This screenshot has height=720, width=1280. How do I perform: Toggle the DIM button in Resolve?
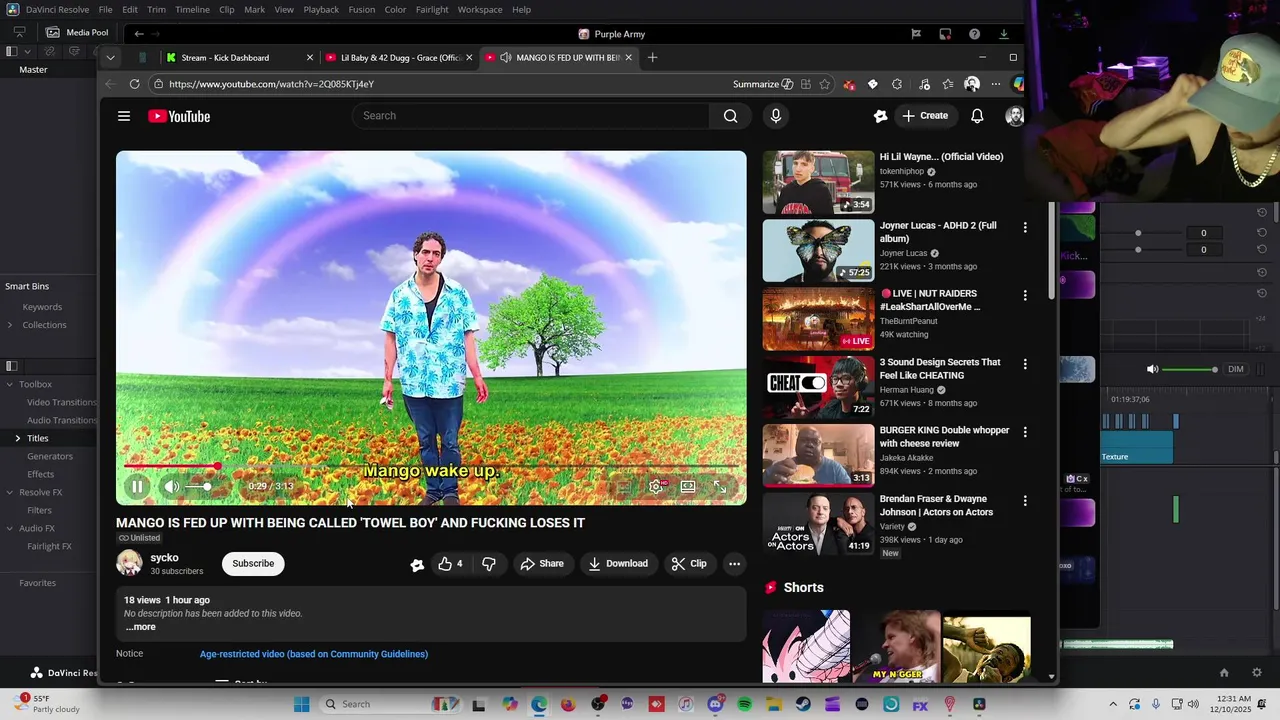(1236, 369)
